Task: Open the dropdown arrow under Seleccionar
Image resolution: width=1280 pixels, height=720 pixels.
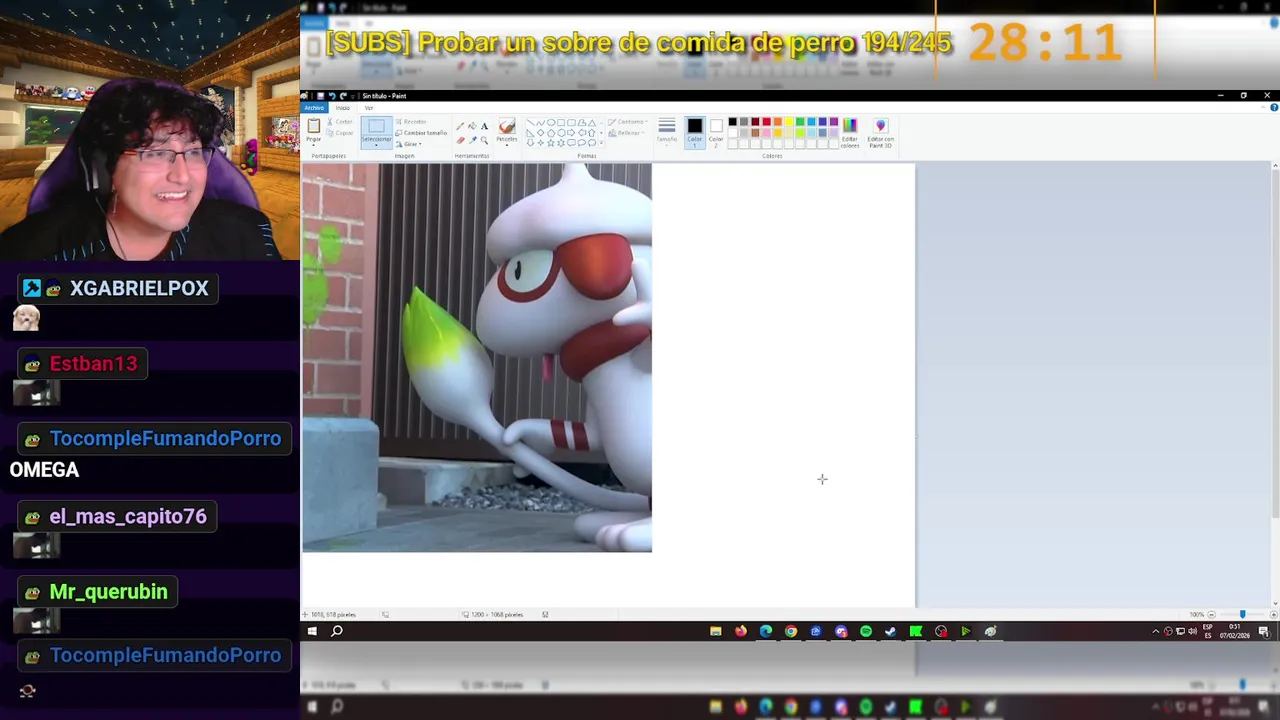Action: point(376,145)
